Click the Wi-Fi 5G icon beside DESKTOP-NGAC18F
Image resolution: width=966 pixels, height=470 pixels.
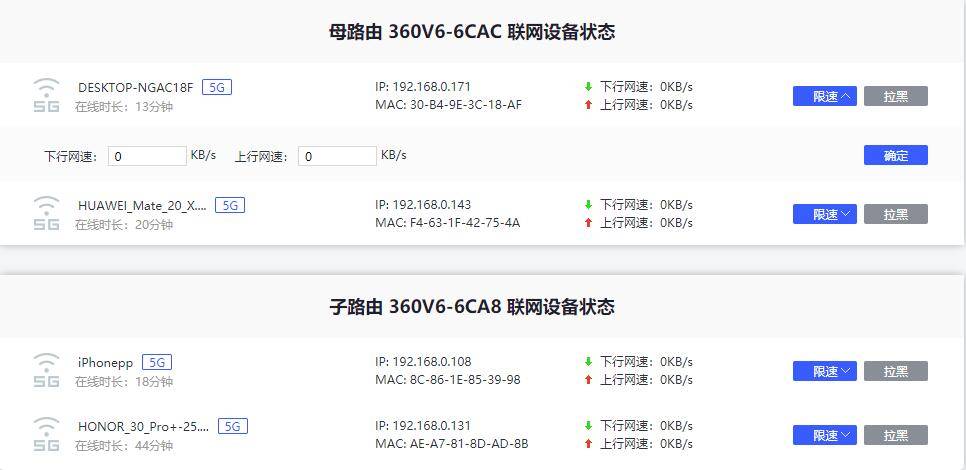[x=46, y=95]
